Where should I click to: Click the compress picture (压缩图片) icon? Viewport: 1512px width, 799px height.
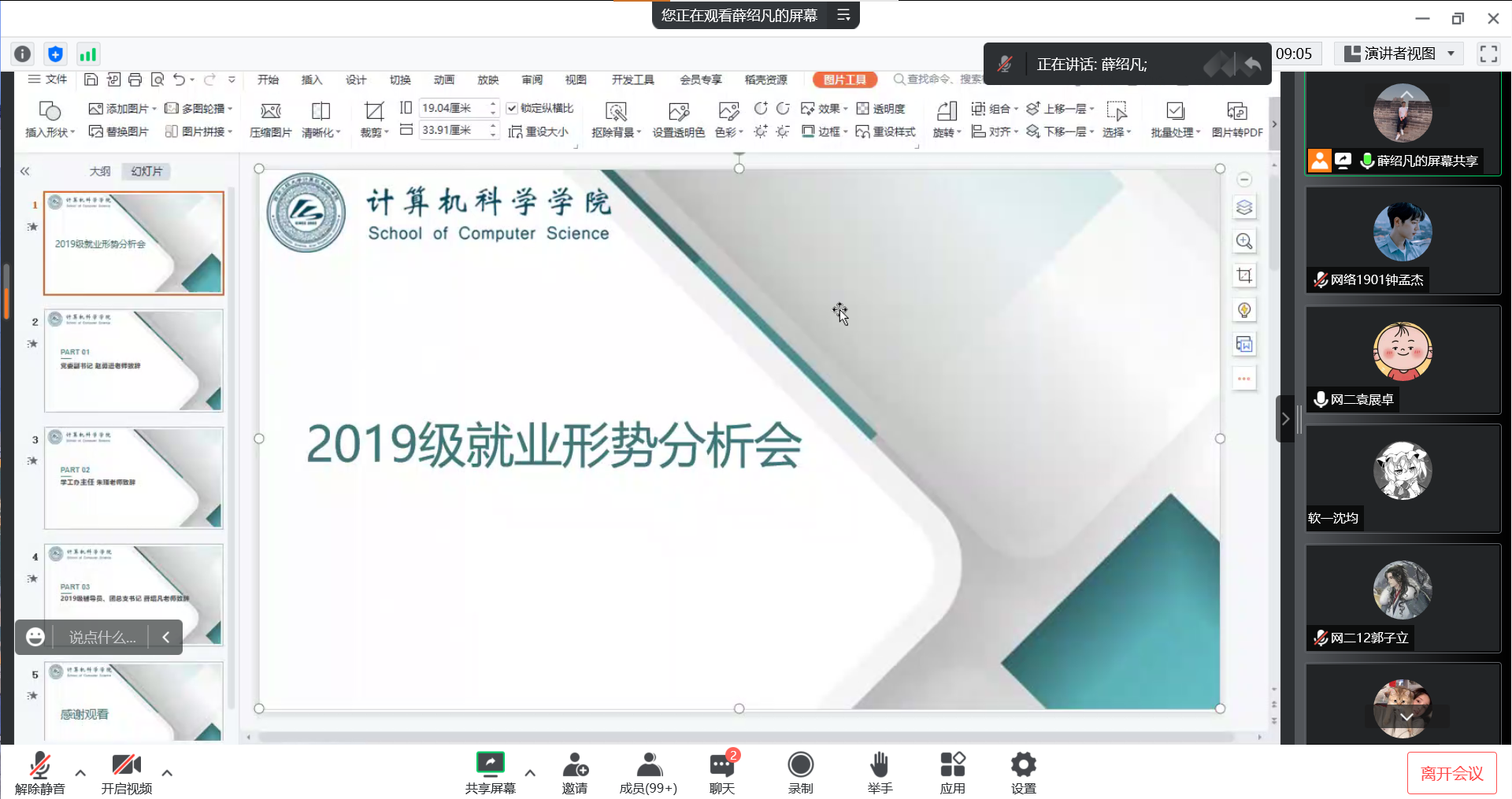pyautogui.click(x=270, y=111)
